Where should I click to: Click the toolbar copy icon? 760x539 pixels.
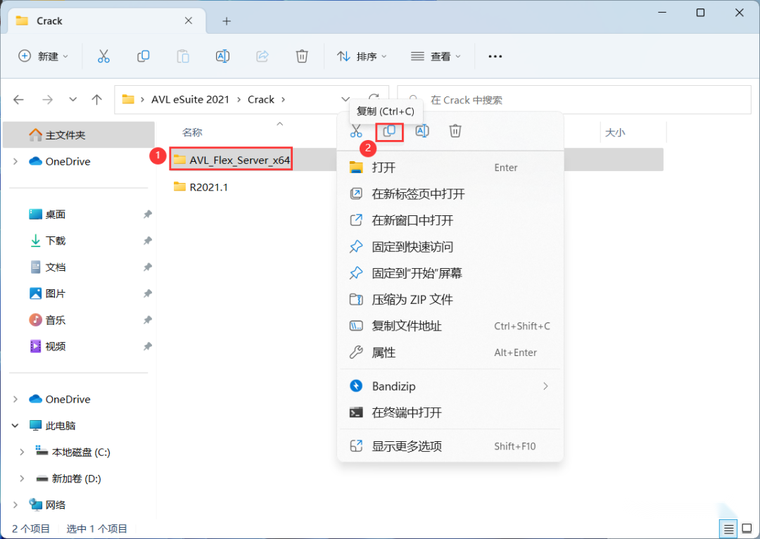tap(143, 56)
